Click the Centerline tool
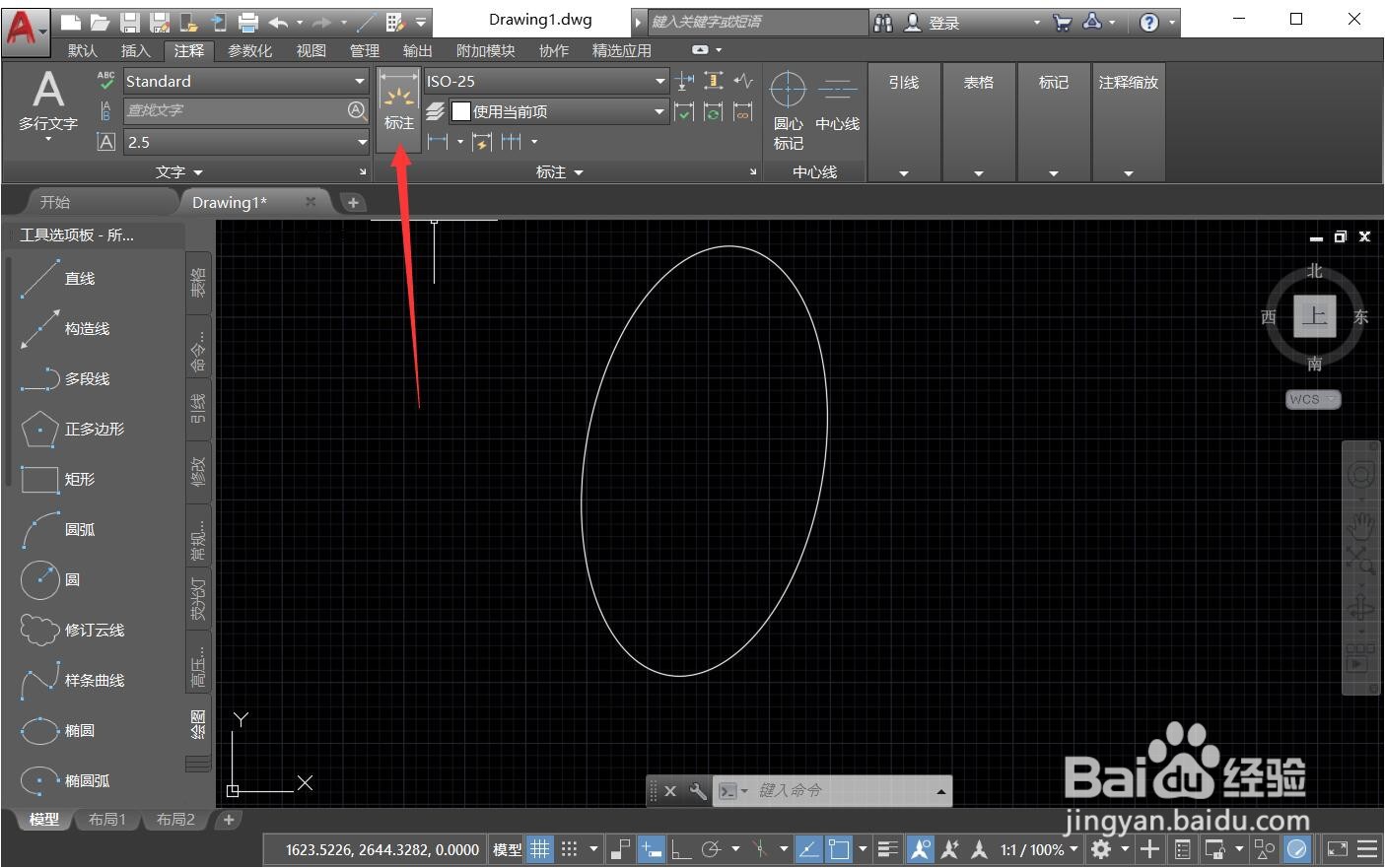Image resolution: width=1385 pixels, height=868 pixels. 837,100
